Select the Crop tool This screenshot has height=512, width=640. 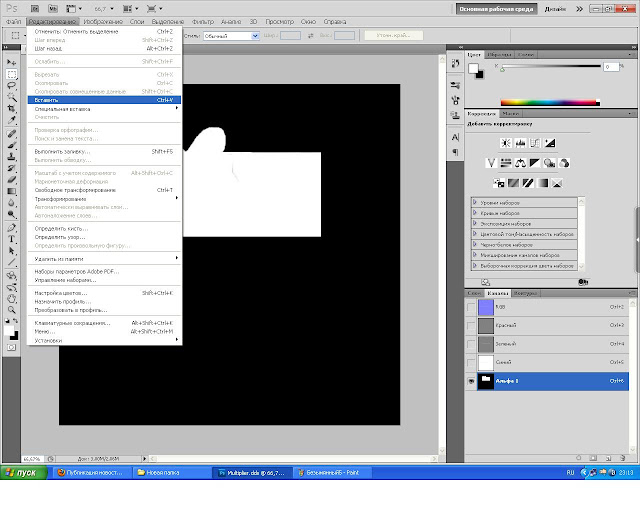(11, 109)
